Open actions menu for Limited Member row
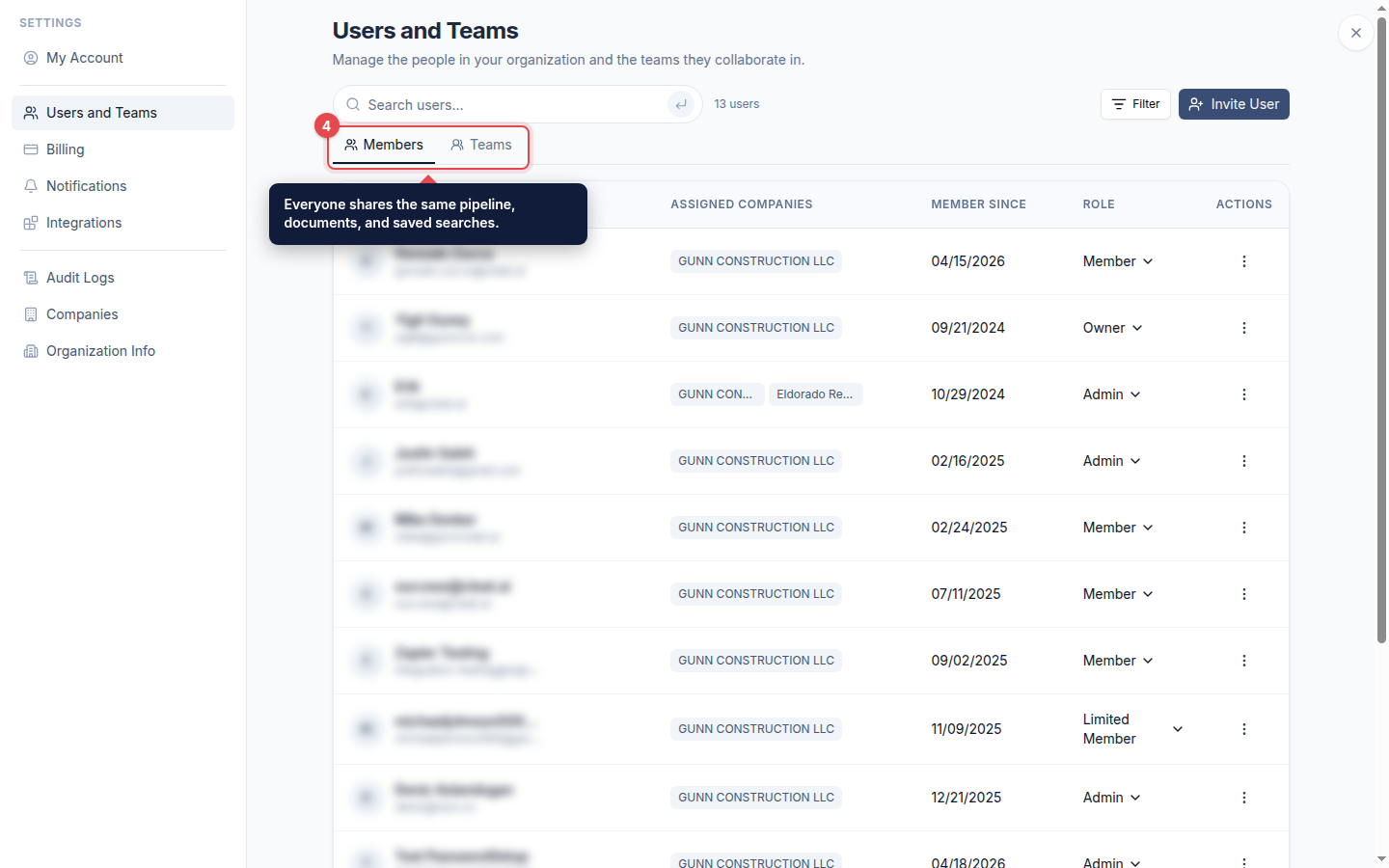This screenshot has width=1389, height=868. [x=1244, y=729]
